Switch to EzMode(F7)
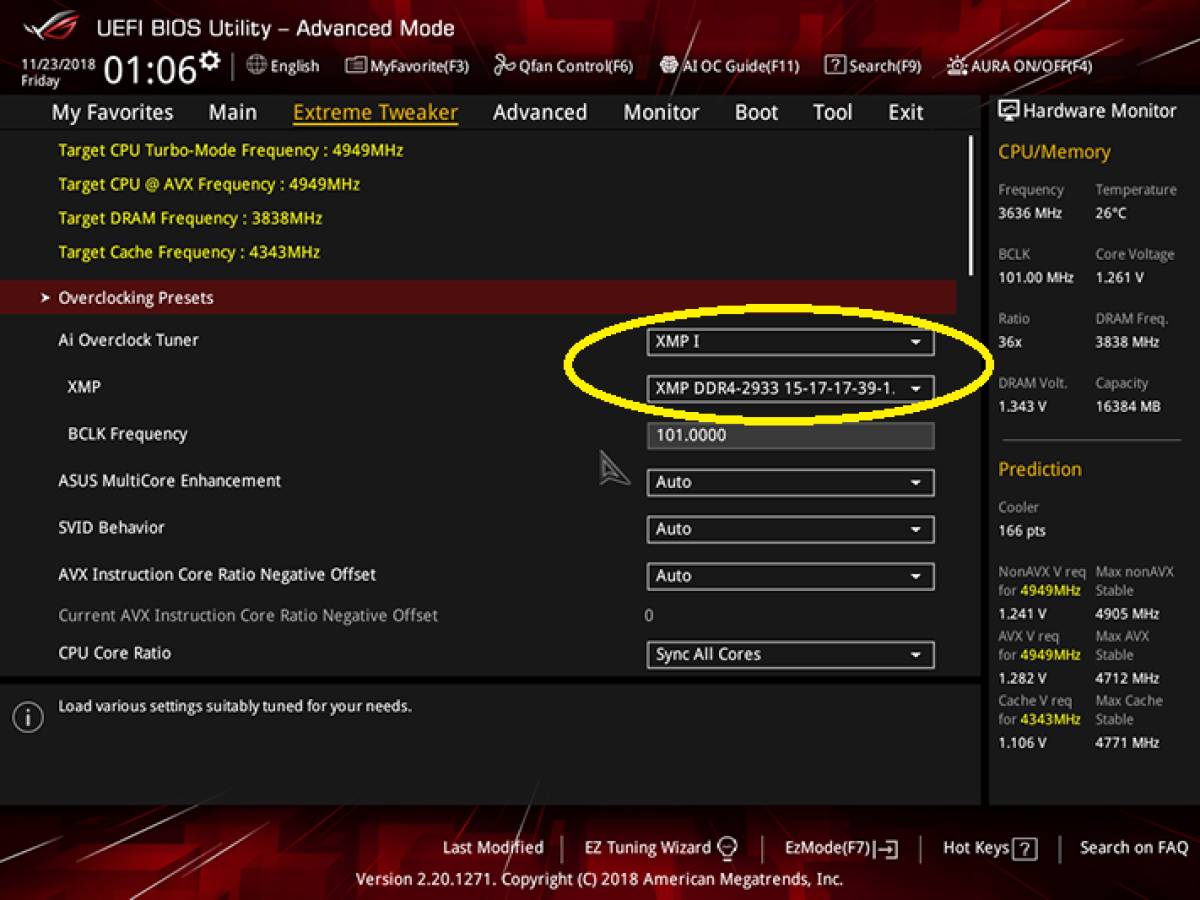Viewport: 1200px width, 900px height. (x=841, y=848)
